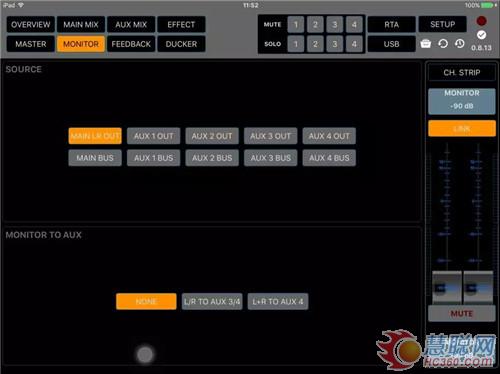Open the RTA page

(391, 24)
